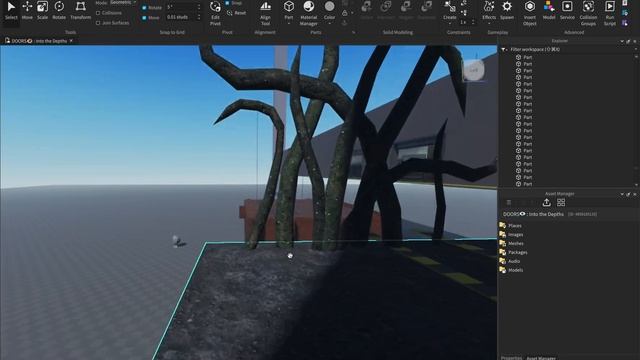Open the Service insert dialog
This screenshot has width=640, height=360.
567,10
